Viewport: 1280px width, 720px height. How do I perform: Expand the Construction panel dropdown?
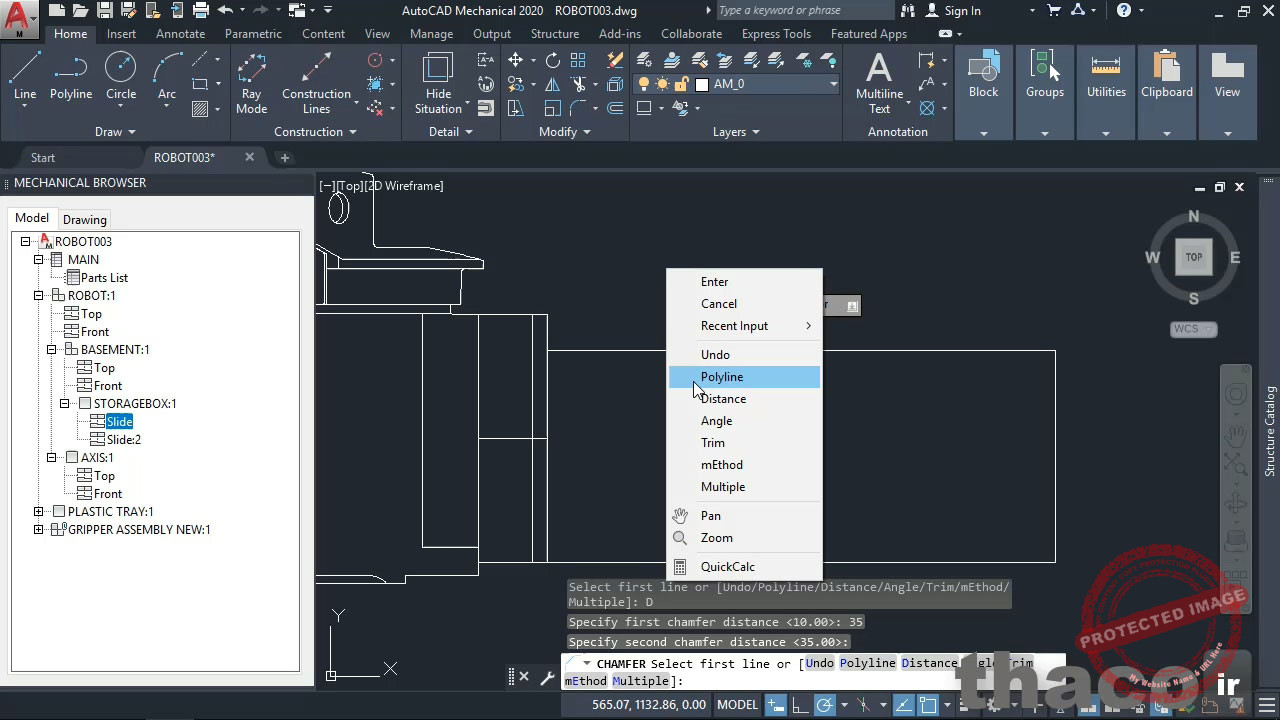click(x=316, y=132)
